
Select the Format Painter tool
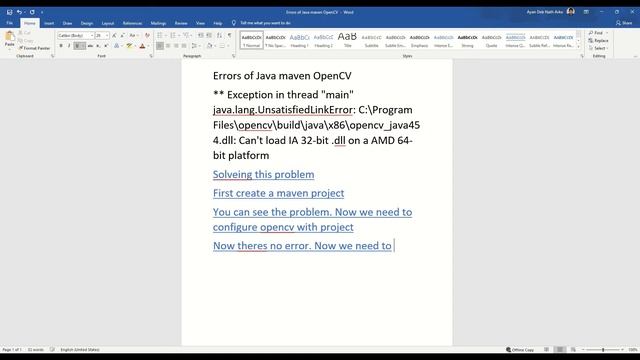pyautogui.click(x=34, y=48)
